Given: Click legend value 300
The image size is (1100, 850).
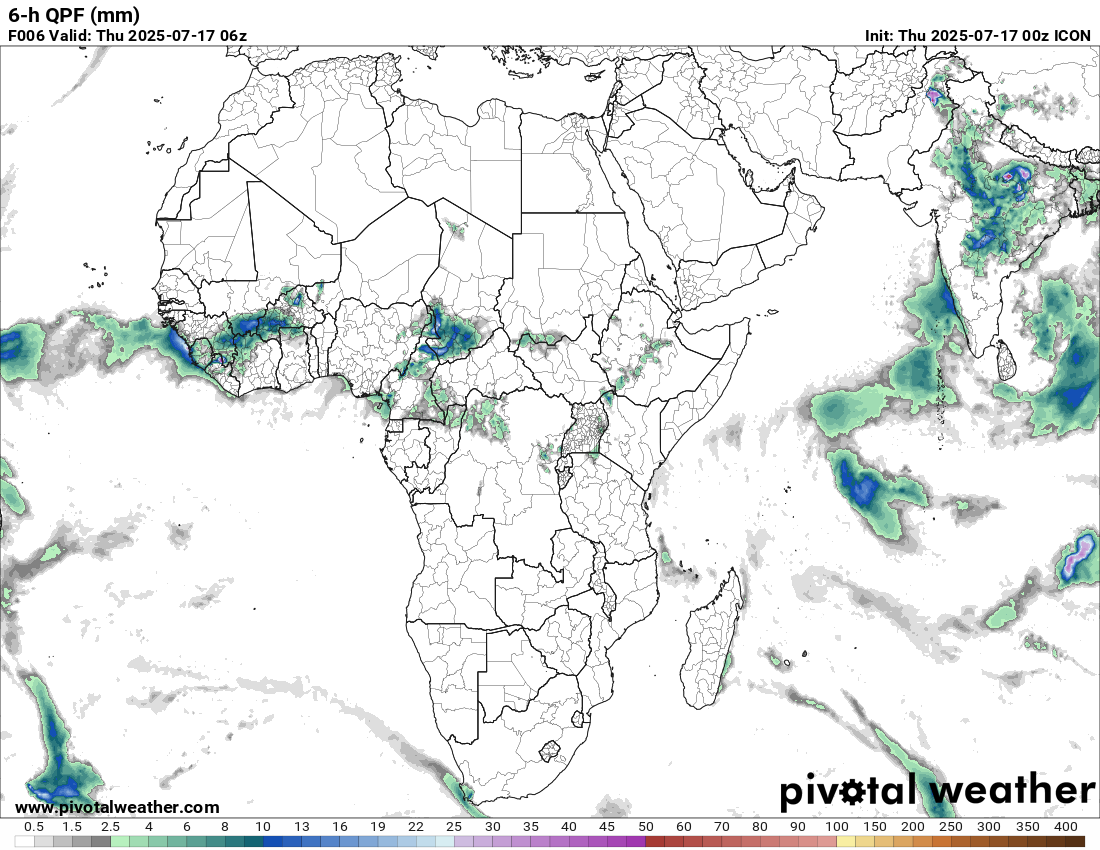Looking at the screenshot, I should point(989,827).
